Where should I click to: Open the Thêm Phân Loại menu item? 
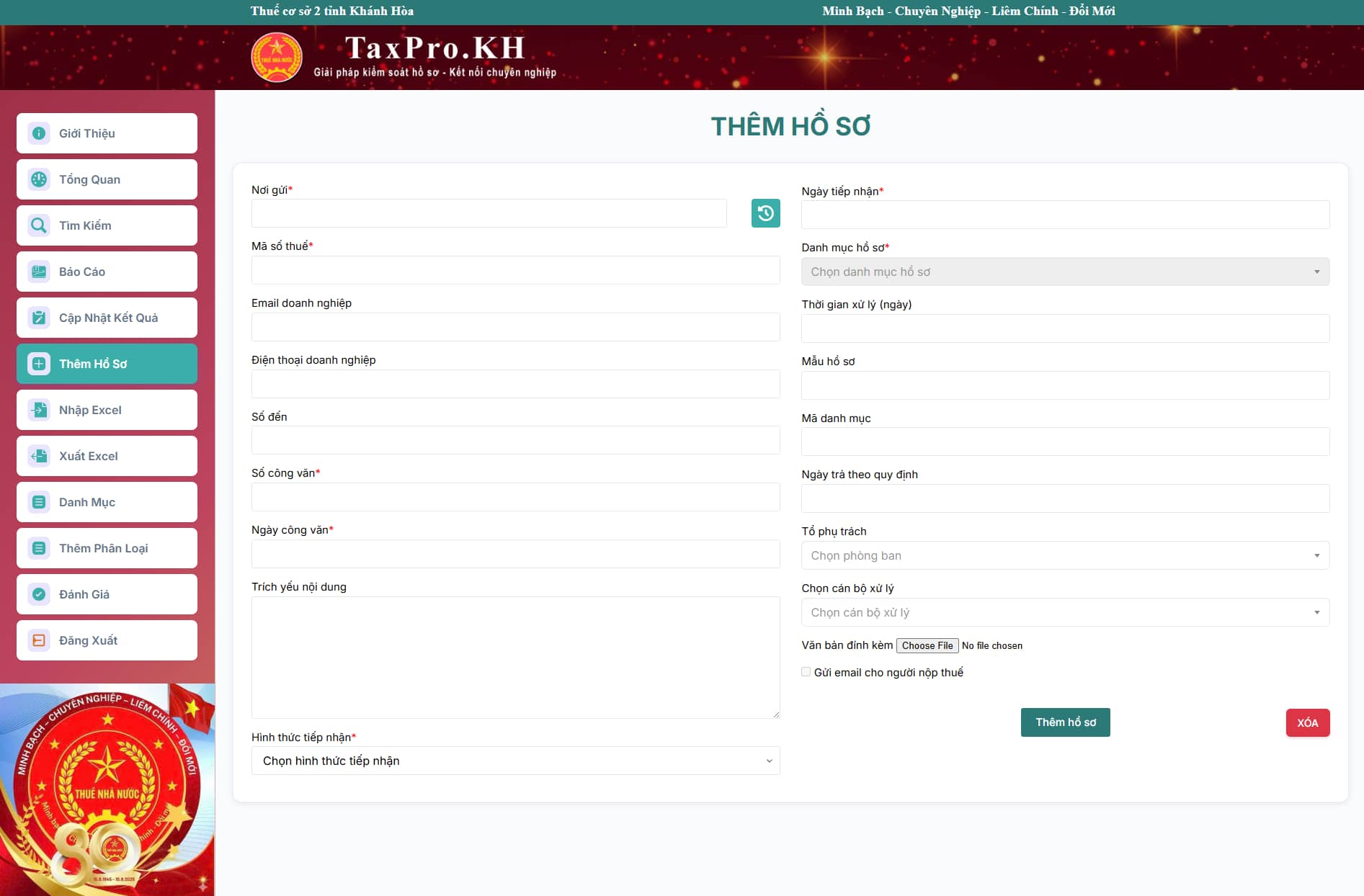coord(107,548)
